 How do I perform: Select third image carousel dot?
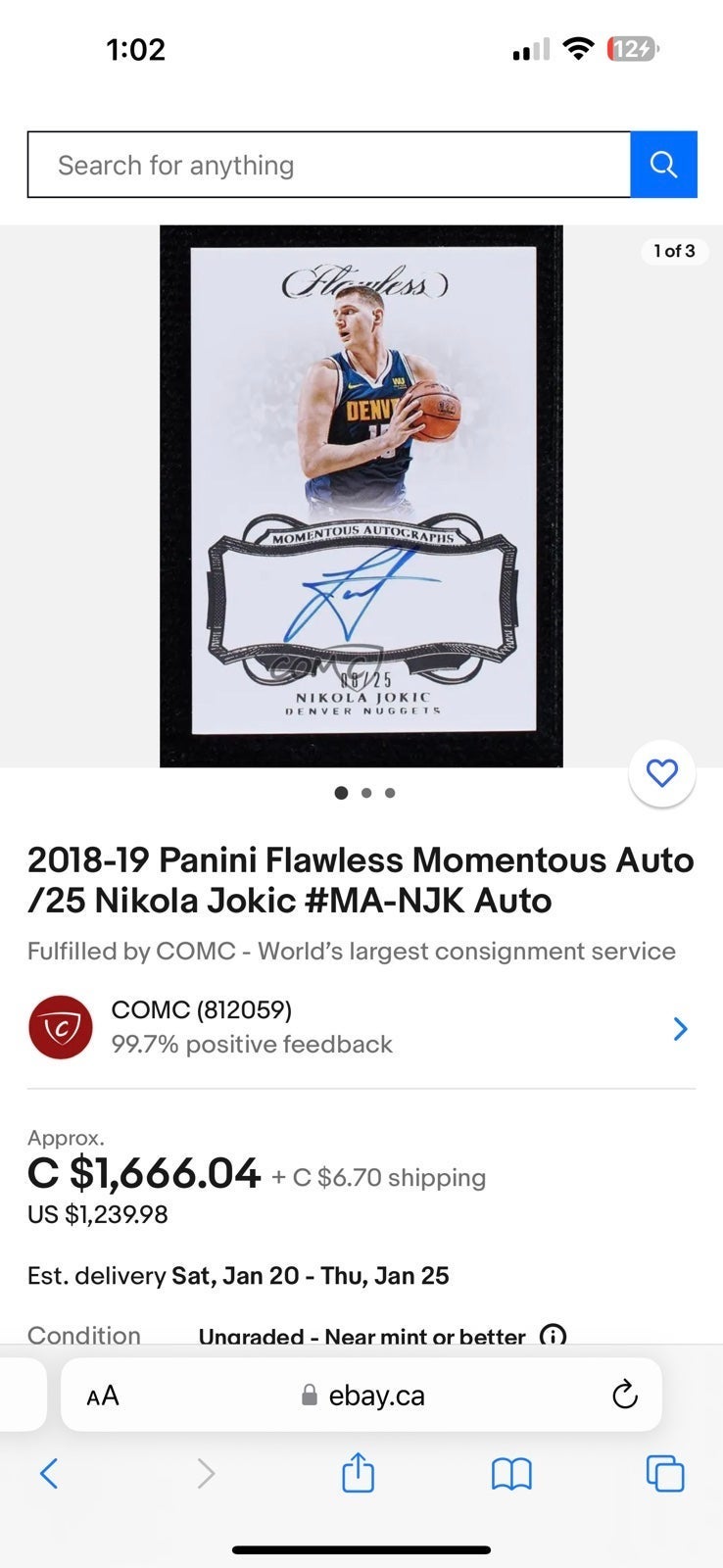390,793
